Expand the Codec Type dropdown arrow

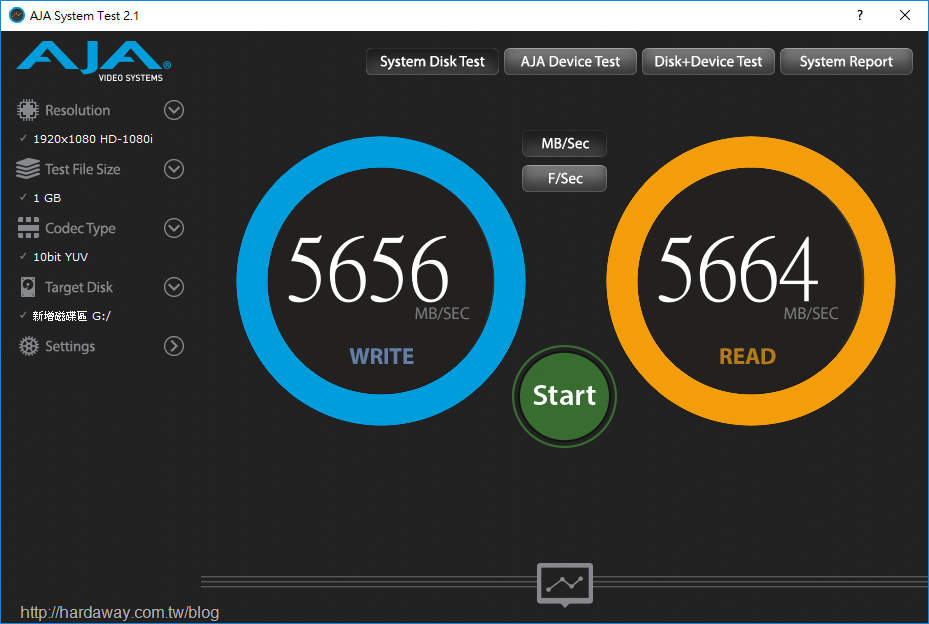click(174, 228)
